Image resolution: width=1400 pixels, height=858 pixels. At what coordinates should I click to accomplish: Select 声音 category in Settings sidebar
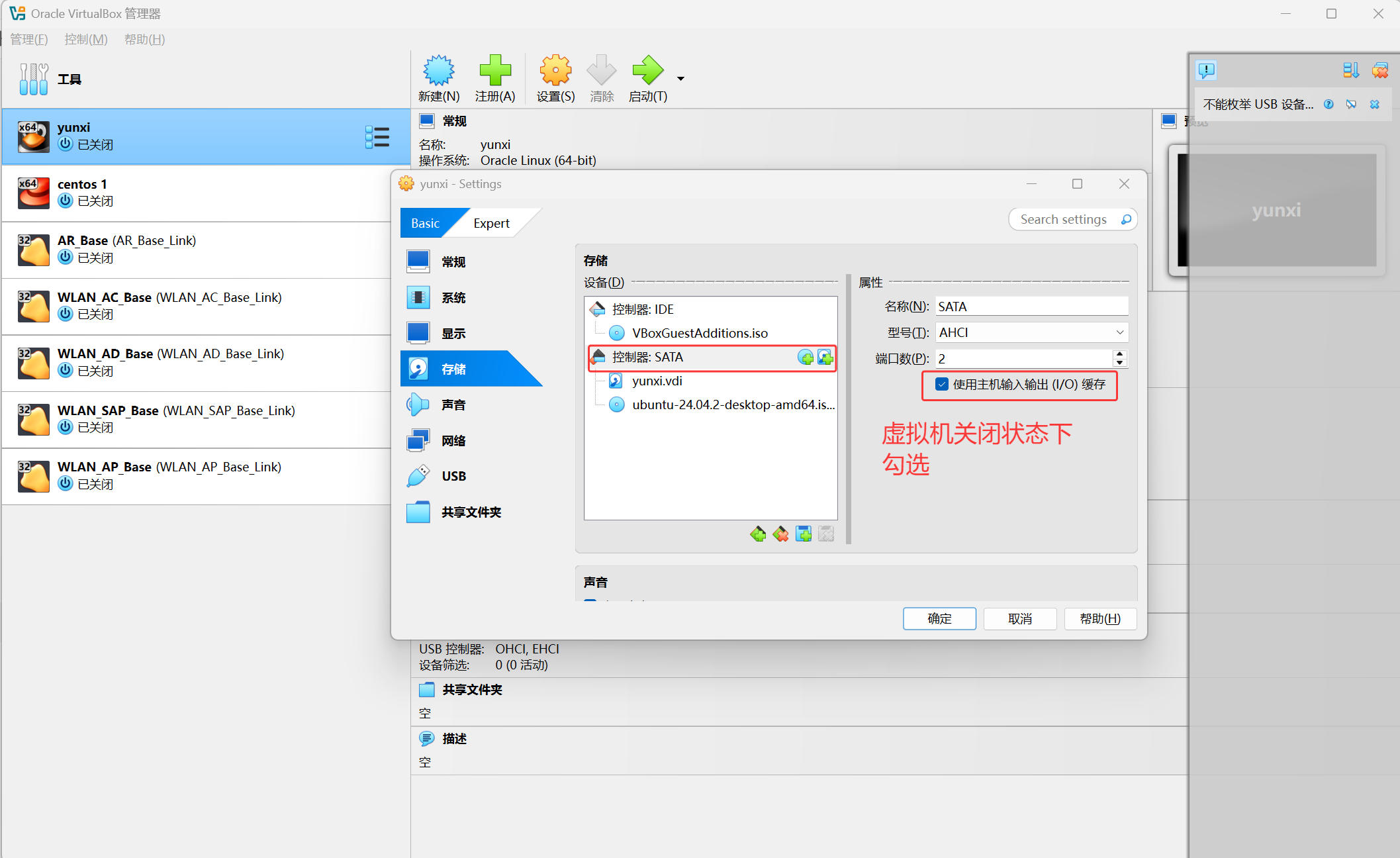(x=470, y=405)
